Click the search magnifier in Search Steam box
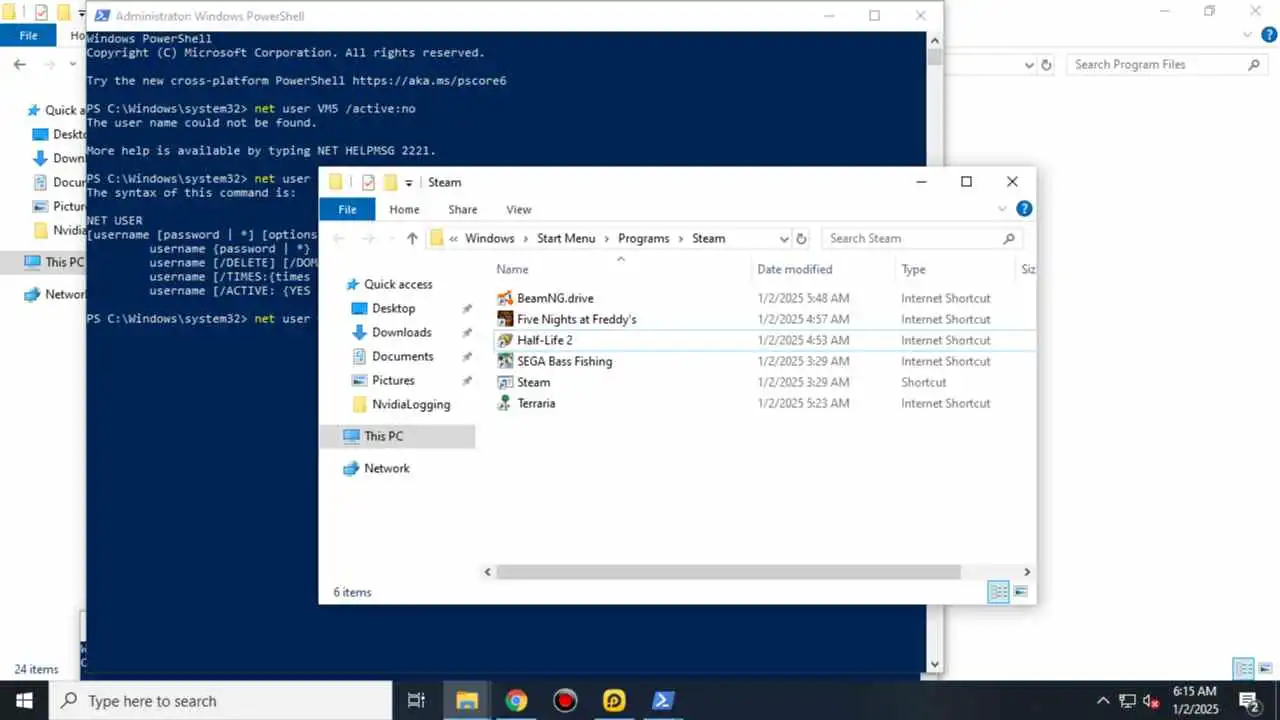 pyautogui.click(x=1008, y=238)
